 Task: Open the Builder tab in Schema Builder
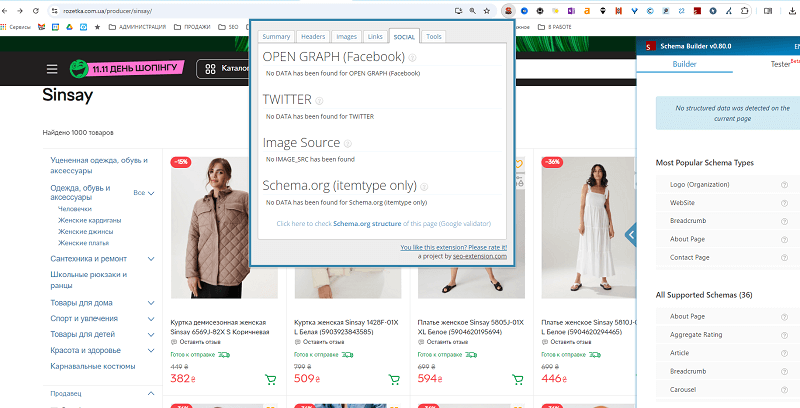pyautogui.click(x=684, y=64)
